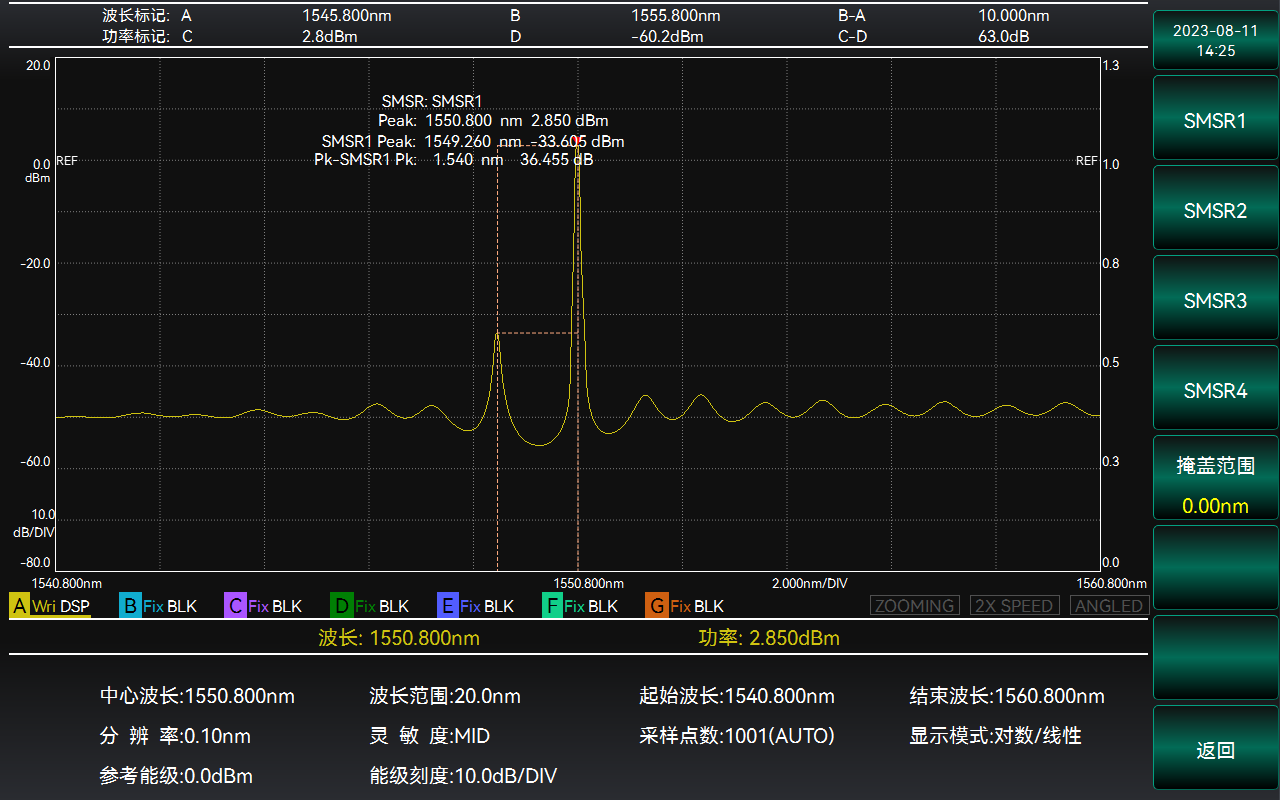This screenshot has width=1280, height=800.
Task: Open the 中心波长 1550.800nm setting
Action: pyautogui.click(x=197, y=696)
